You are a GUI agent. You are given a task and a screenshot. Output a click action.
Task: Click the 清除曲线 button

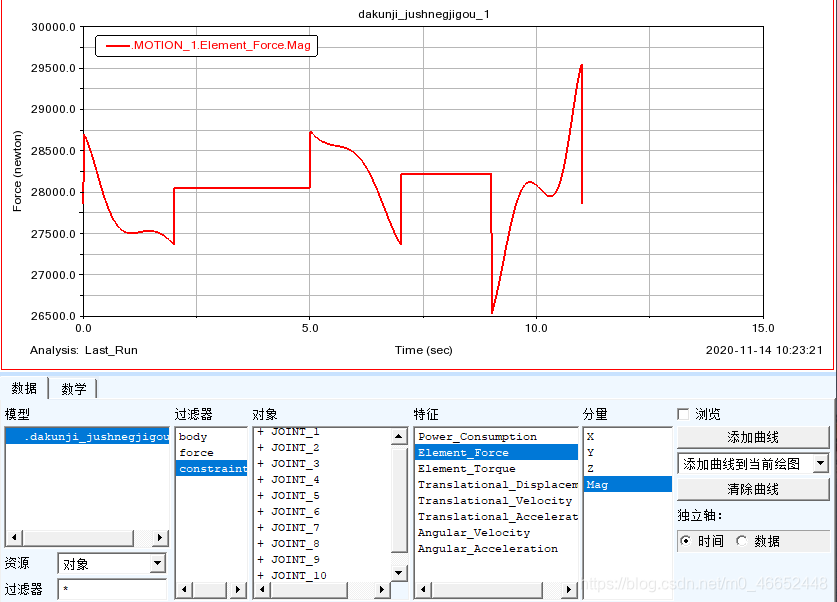[x=752, y=489]
